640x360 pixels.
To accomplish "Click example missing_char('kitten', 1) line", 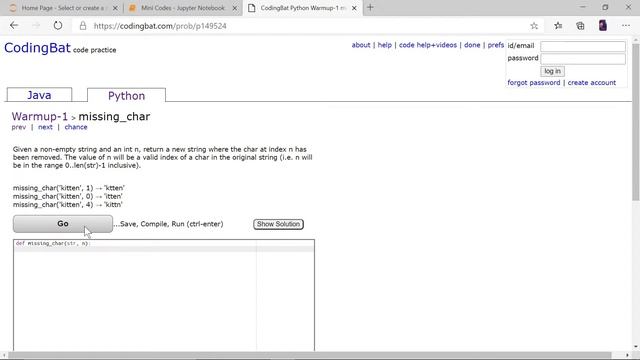I will [x=69, y=188].
